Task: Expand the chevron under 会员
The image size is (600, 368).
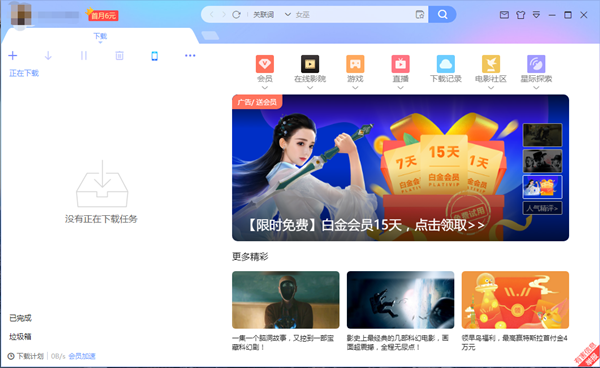Action: [x=265, y=88]
